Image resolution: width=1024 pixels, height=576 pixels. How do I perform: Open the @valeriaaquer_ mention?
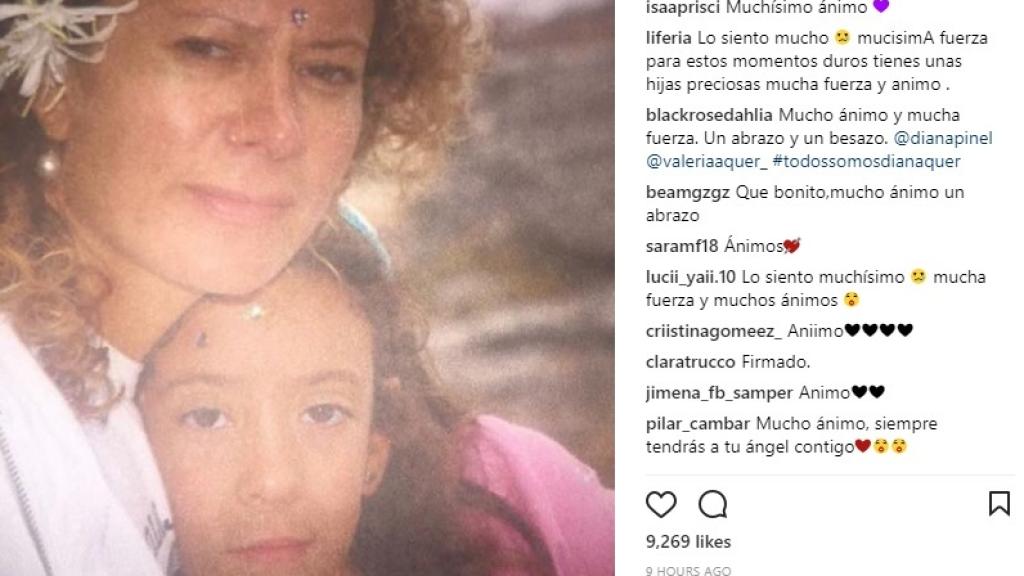[x=707, y=161]
